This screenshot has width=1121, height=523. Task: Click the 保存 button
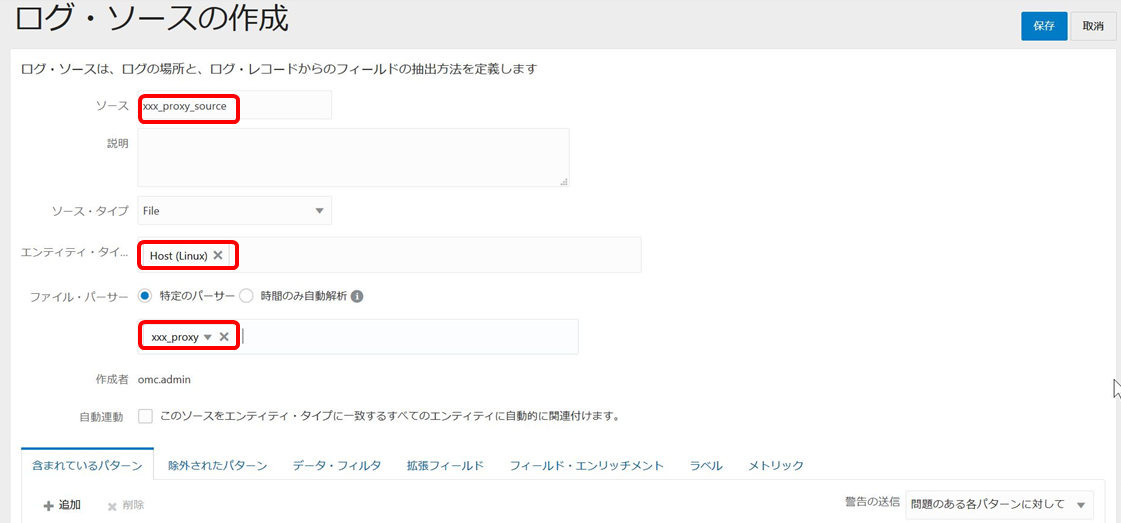(x=1044, y=26)
